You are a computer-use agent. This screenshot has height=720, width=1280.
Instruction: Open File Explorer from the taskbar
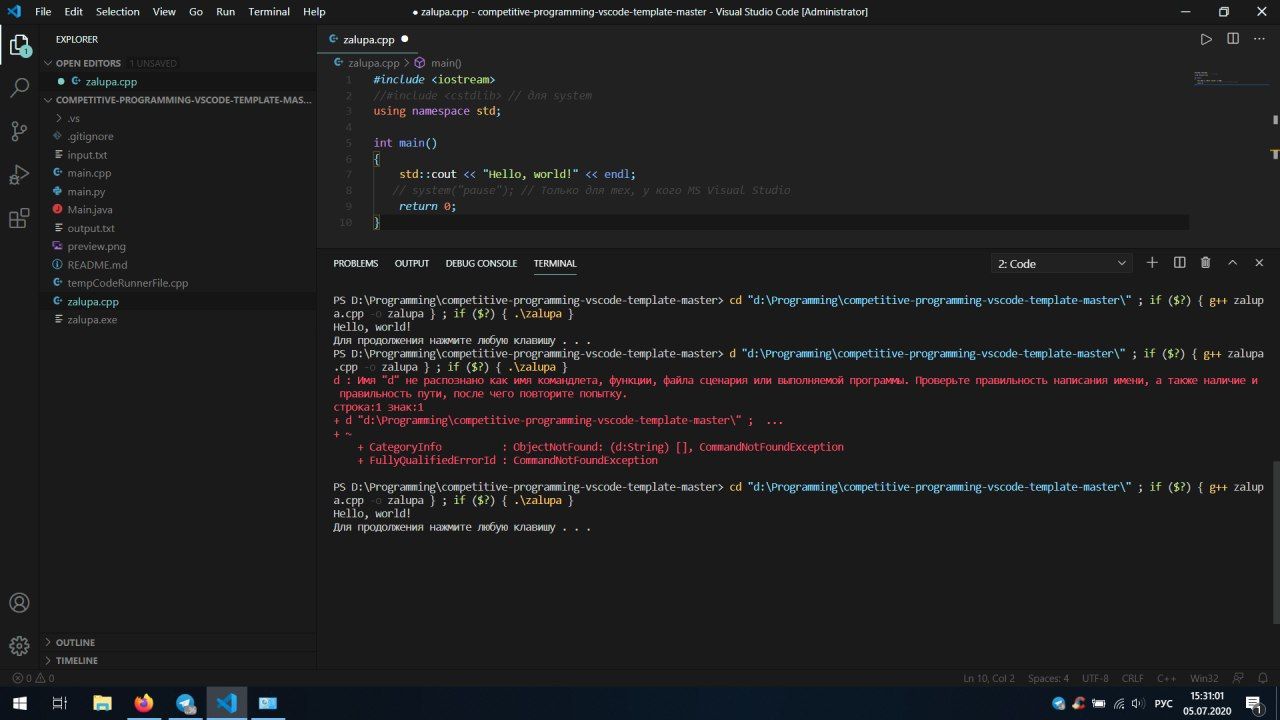[x=102, y=703]
